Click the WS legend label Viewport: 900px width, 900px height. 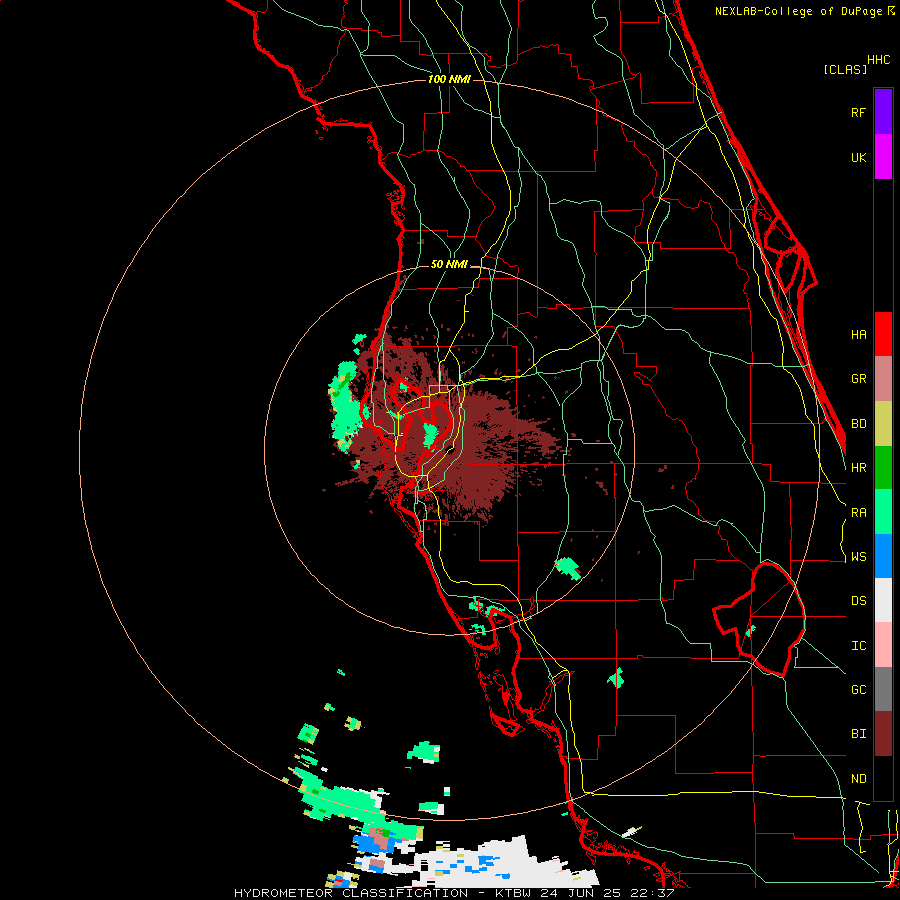pos(858,557)
